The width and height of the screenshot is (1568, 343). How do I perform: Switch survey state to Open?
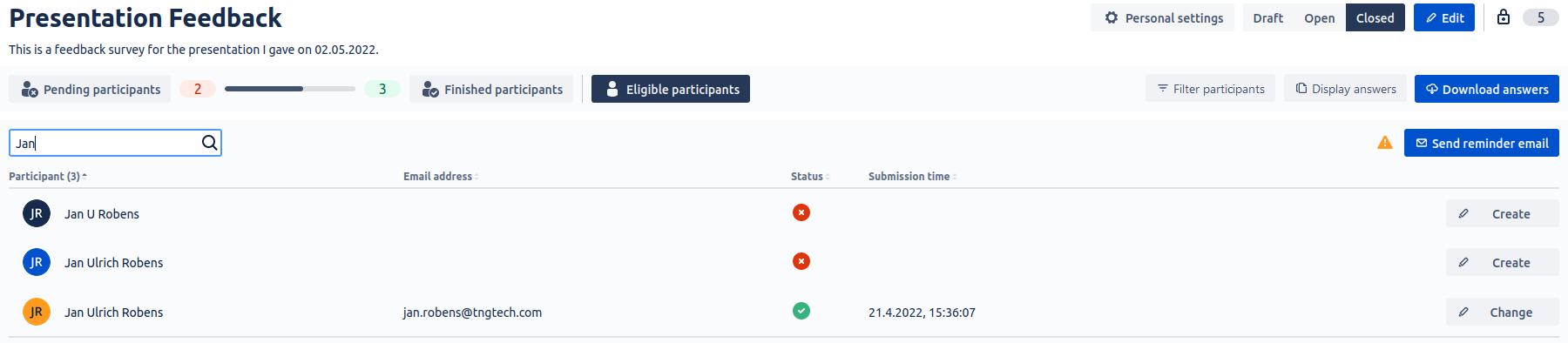[x=1320, y=17]
